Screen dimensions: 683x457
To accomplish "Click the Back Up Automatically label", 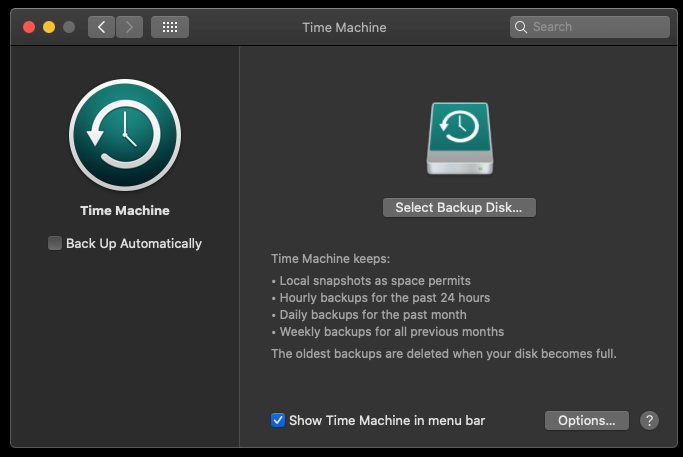I will pyautogui.click(x=134, y=244).
